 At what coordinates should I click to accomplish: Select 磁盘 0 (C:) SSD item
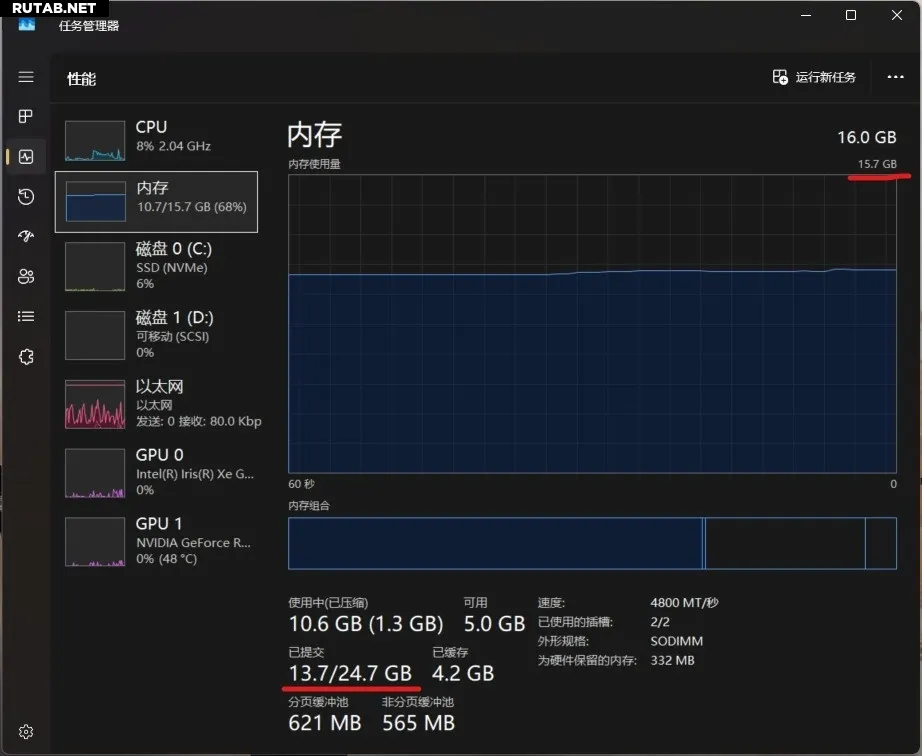point(156,265)
